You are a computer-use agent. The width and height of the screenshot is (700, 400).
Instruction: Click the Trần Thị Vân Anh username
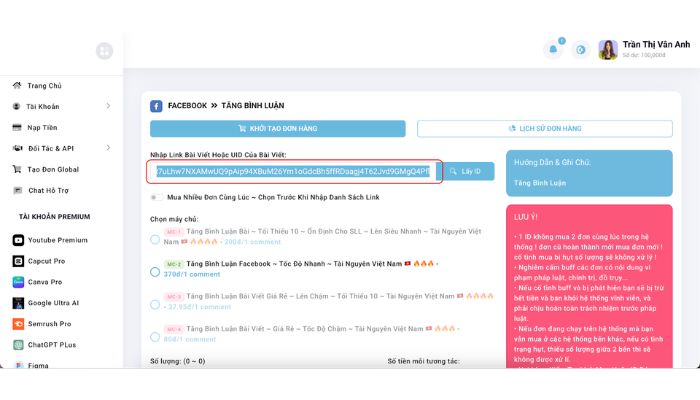click(656, 45)
